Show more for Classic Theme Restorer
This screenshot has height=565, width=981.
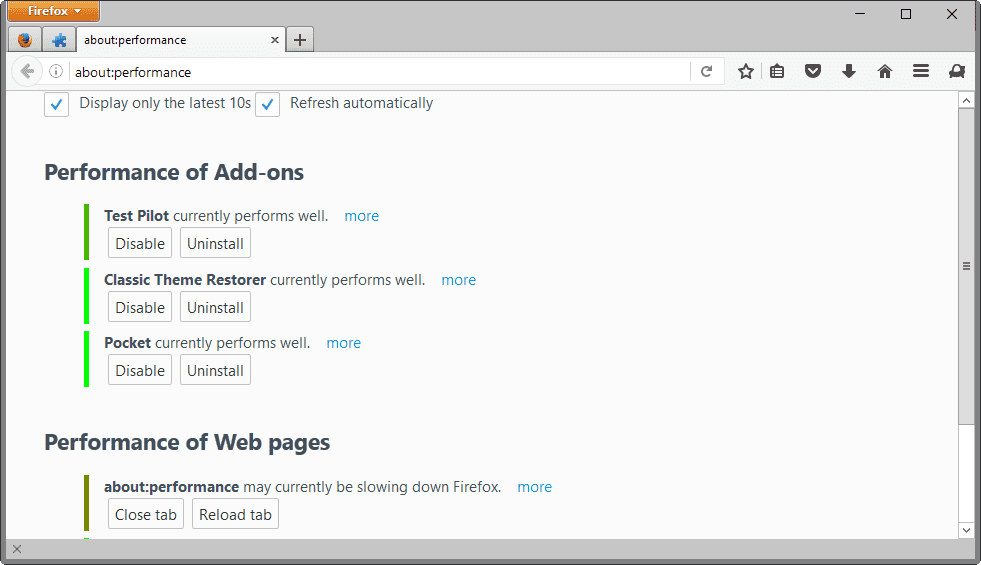click(x=459, y=280)
